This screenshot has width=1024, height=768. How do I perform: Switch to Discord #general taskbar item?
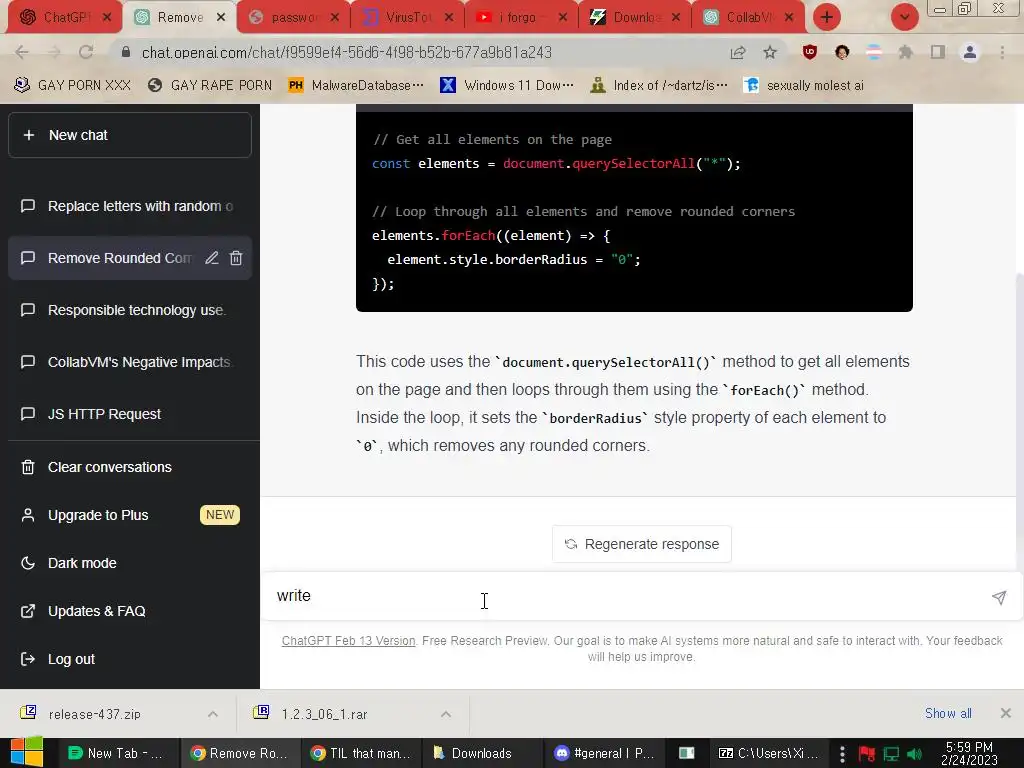[x=604, y=753]
